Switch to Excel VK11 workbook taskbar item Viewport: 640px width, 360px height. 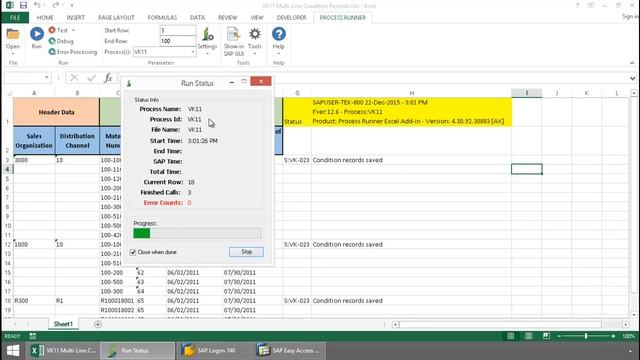(x=64, y=351)
